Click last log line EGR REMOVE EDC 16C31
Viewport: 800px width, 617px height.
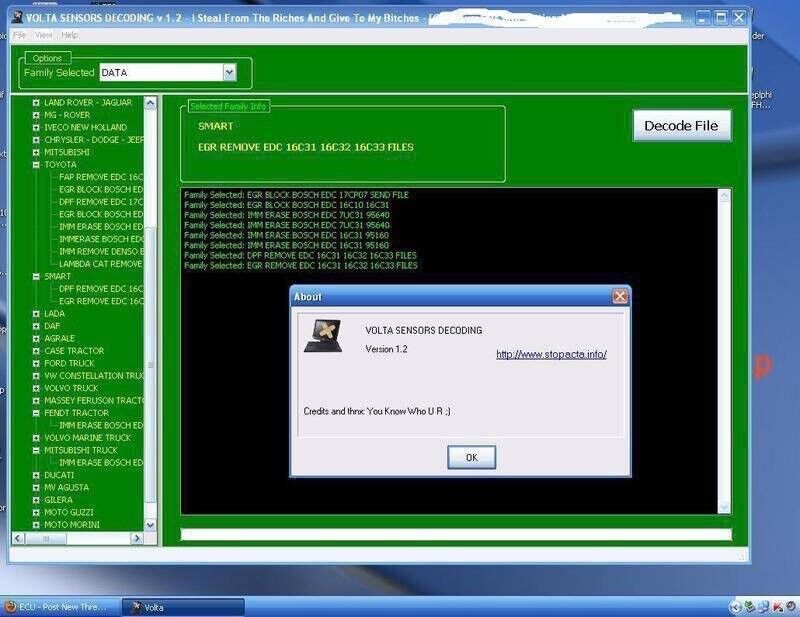(x=301, y=265)
